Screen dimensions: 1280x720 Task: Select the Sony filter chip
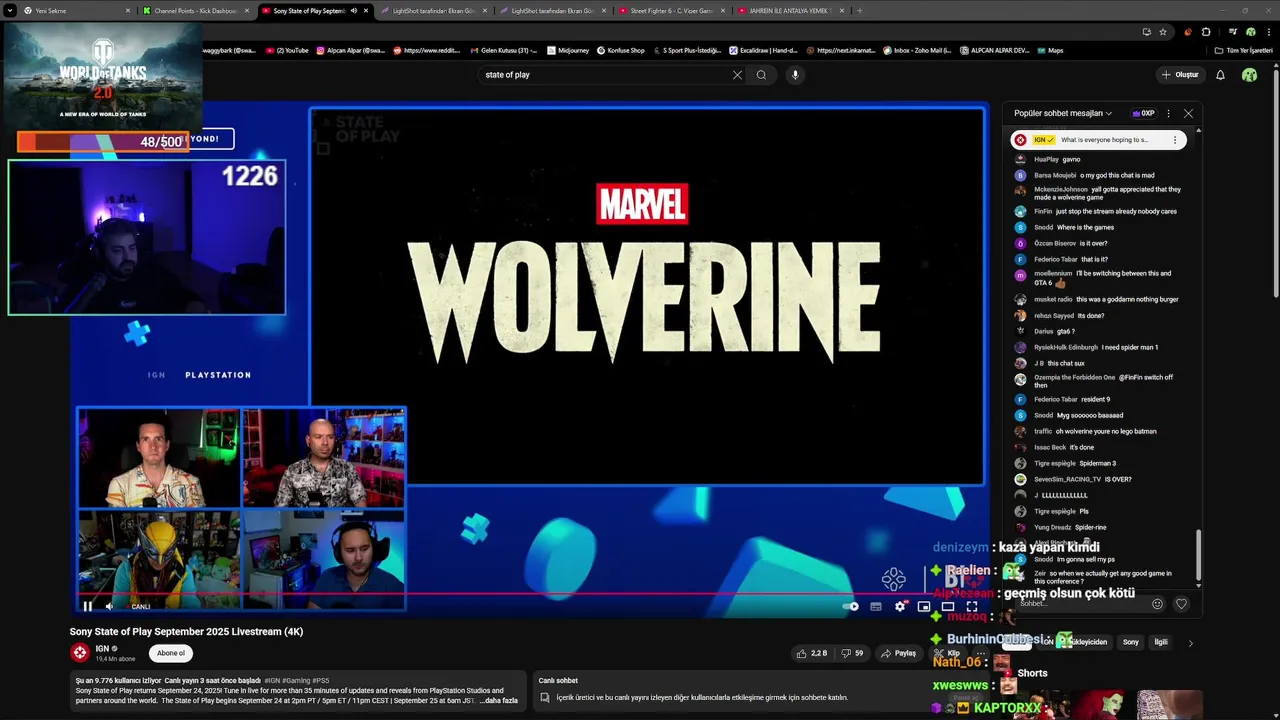coord(1131,642)
